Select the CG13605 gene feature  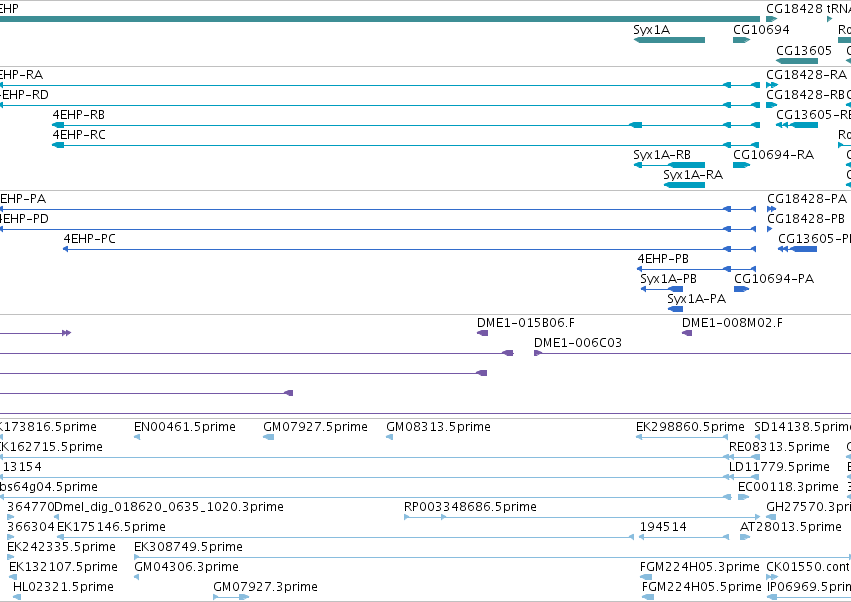coord(797,61)
